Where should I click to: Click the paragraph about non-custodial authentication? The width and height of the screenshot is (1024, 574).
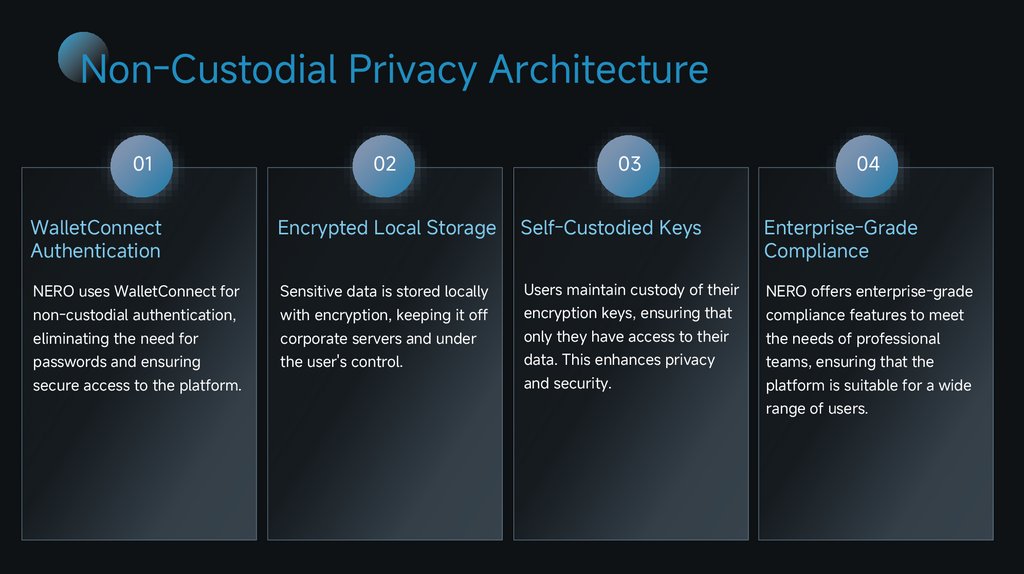138,338
